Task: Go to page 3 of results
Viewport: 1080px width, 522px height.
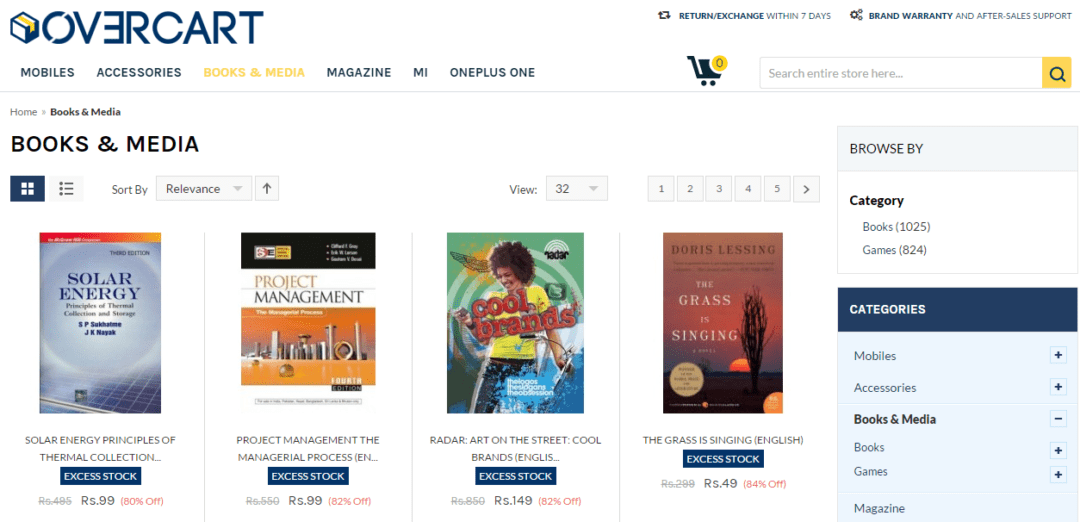Action: (x=718, y=189)
